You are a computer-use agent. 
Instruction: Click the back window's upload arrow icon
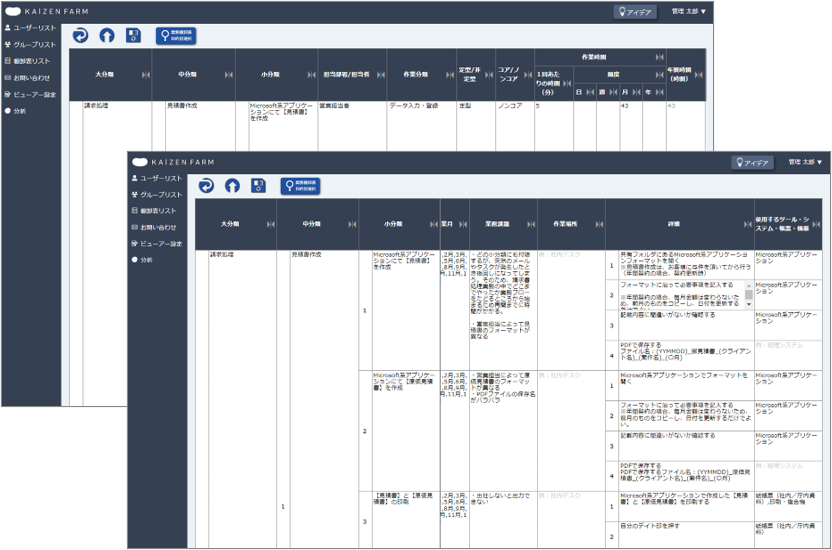[107, 36]
